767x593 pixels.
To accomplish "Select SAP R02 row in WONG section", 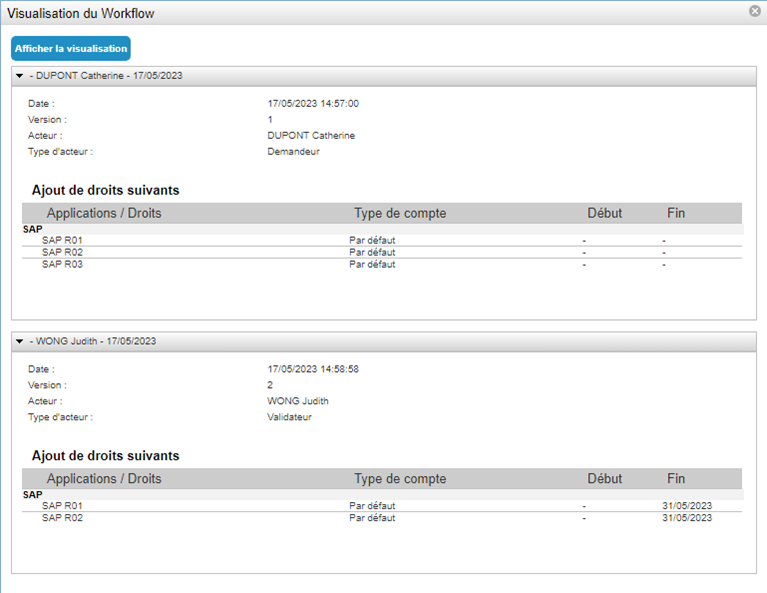I will tap(382, 518).
